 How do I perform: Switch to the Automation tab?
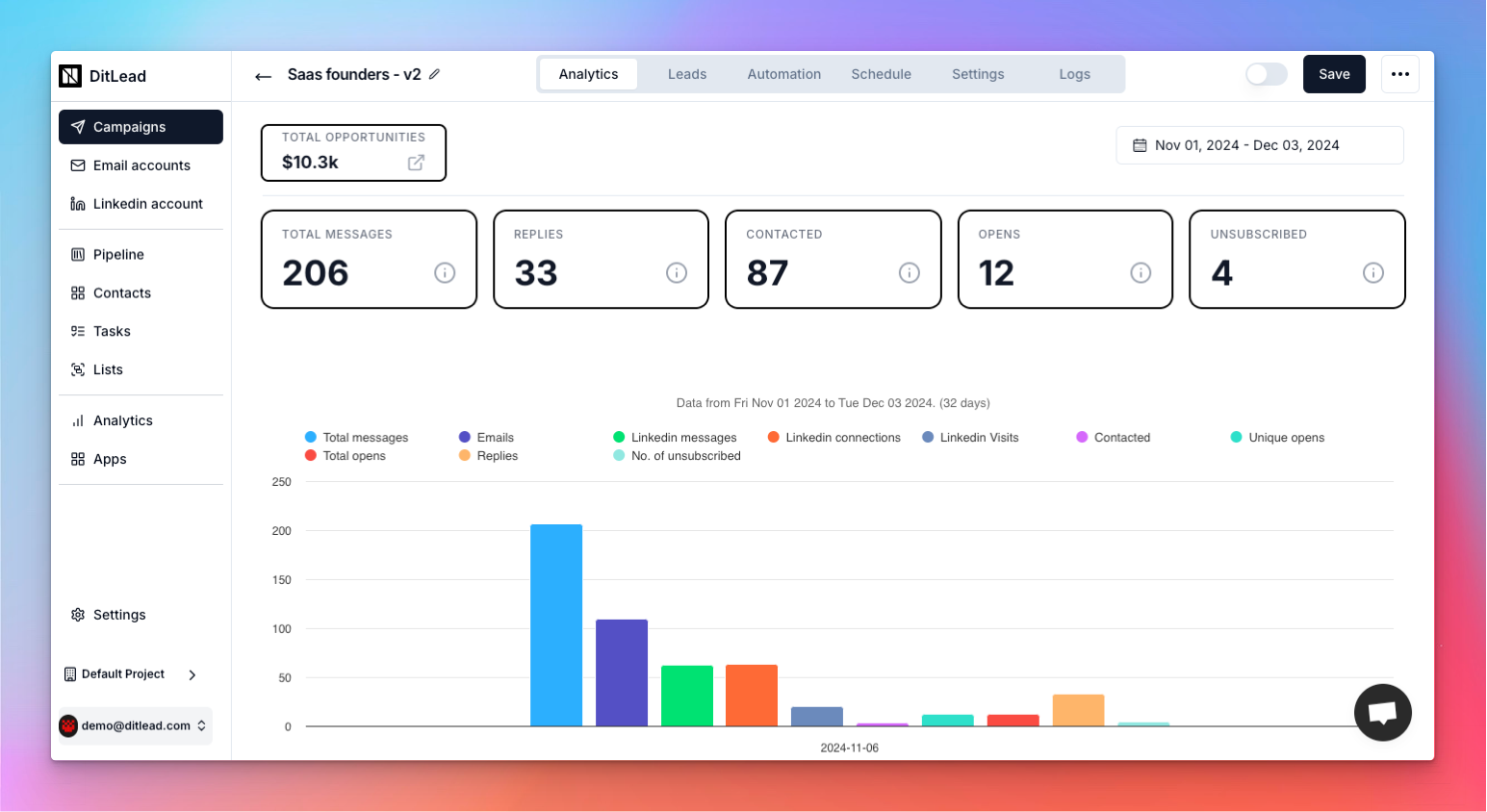pyautogui.click(x=783, y=74)
